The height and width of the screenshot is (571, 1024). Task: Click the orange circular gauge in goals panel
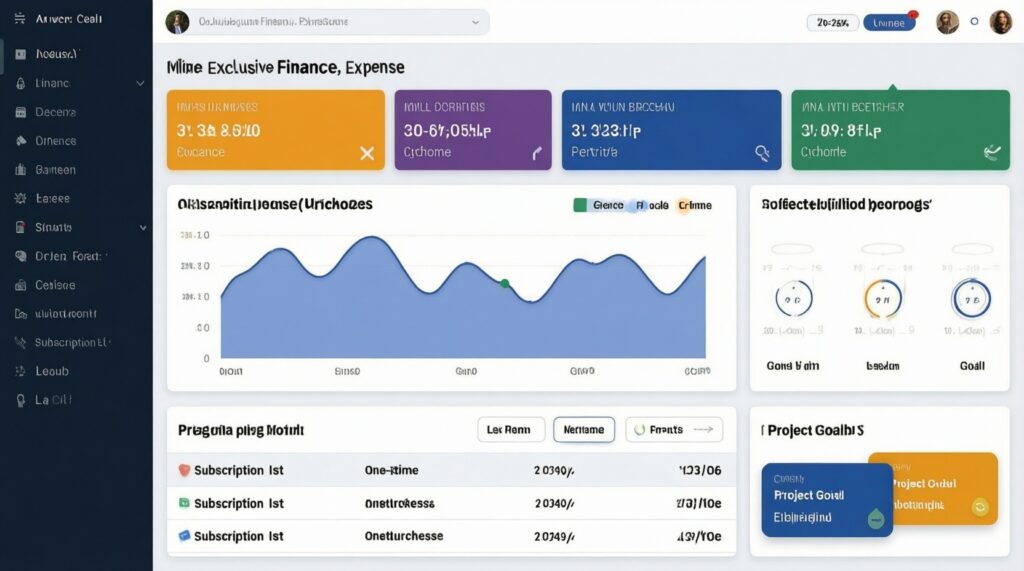click(882, 298)
